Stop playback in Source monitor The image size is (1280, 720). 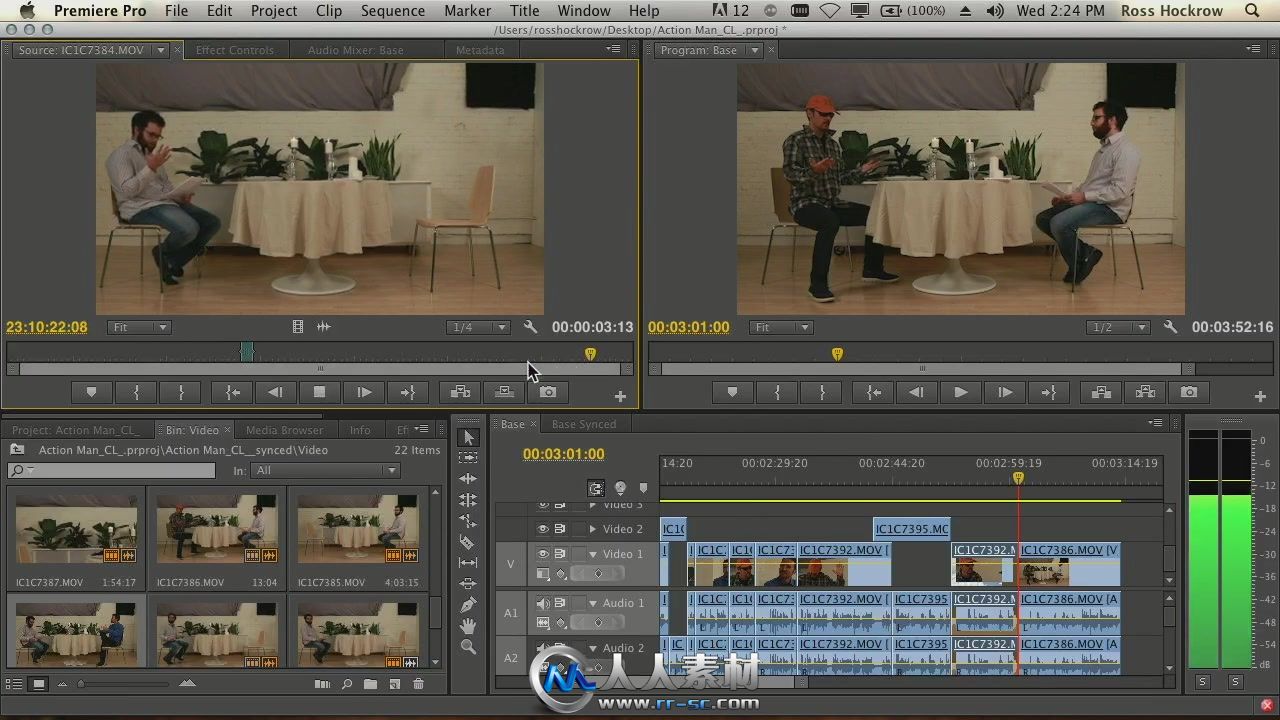(320, 393)
